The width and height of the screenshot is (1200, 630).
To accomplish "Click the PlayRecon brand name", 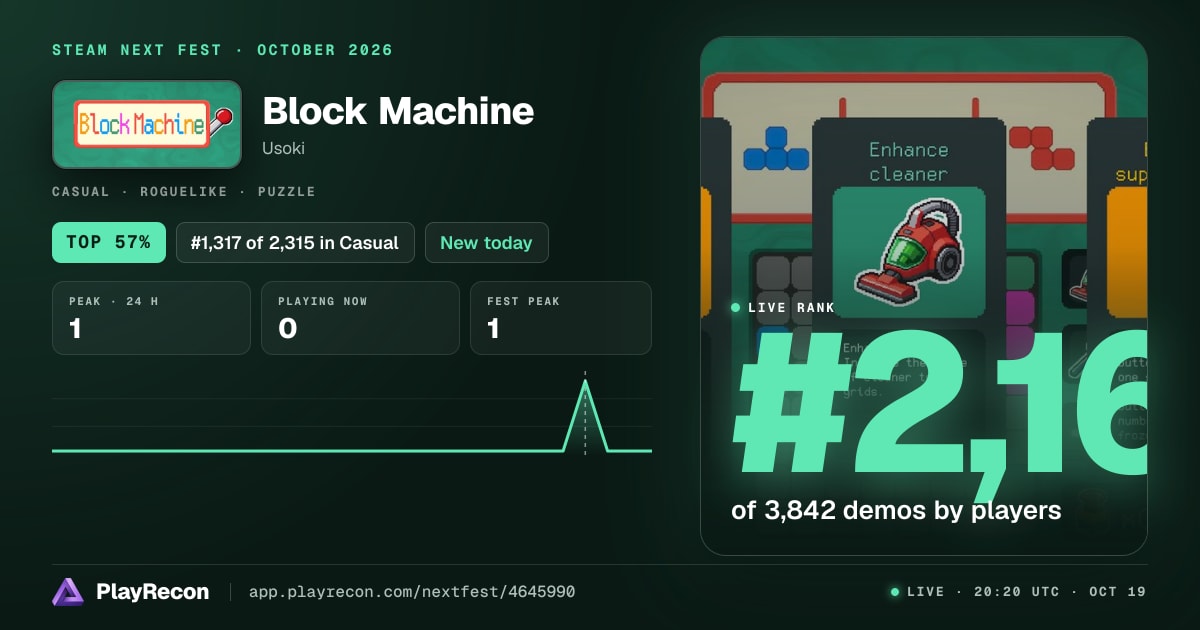I will 152,592.
